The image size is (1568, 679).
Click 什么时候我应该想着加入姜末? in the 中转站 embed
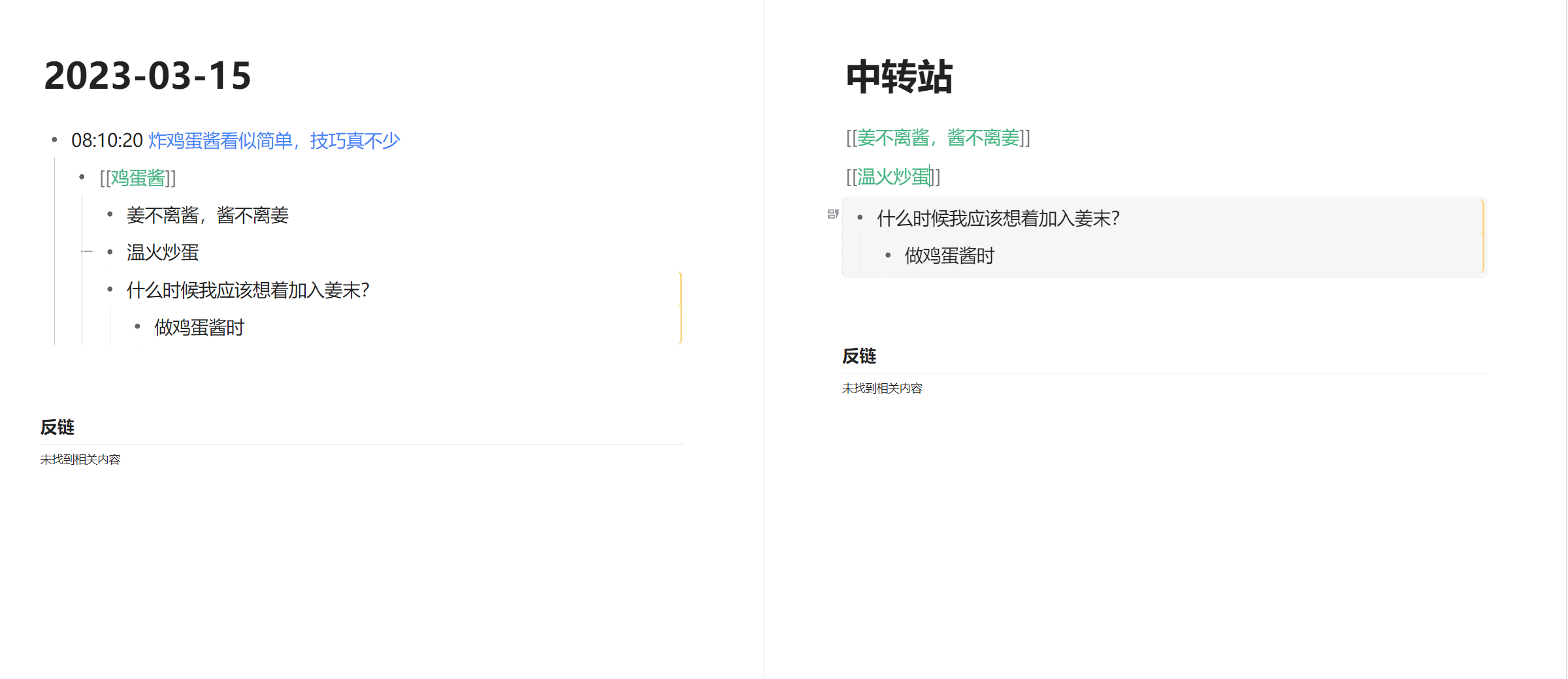click(998, 218)
